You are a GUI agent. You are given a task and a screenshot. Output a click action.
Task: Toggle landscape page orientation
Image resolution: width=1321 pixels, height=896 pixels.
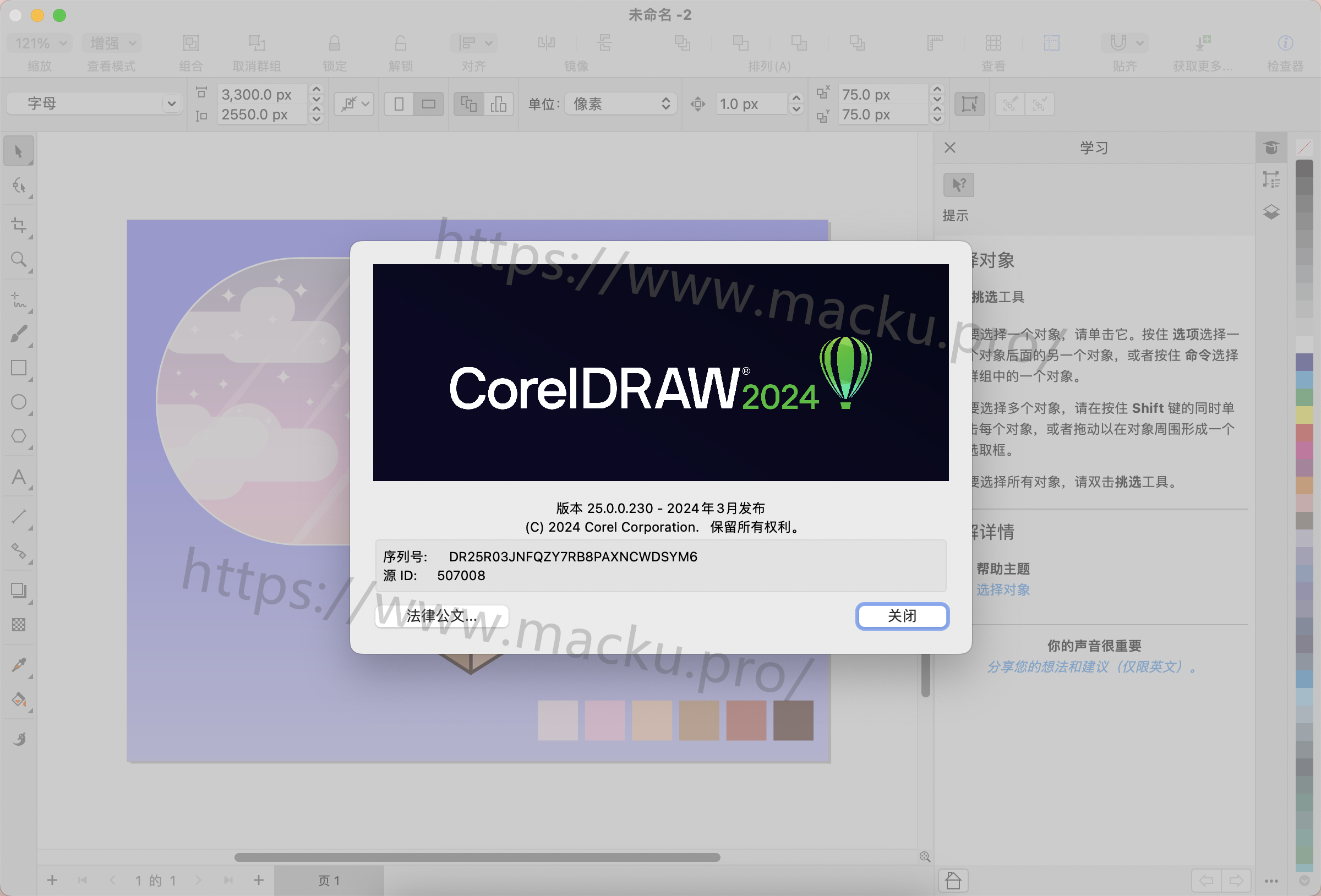(x=429, y=104)
